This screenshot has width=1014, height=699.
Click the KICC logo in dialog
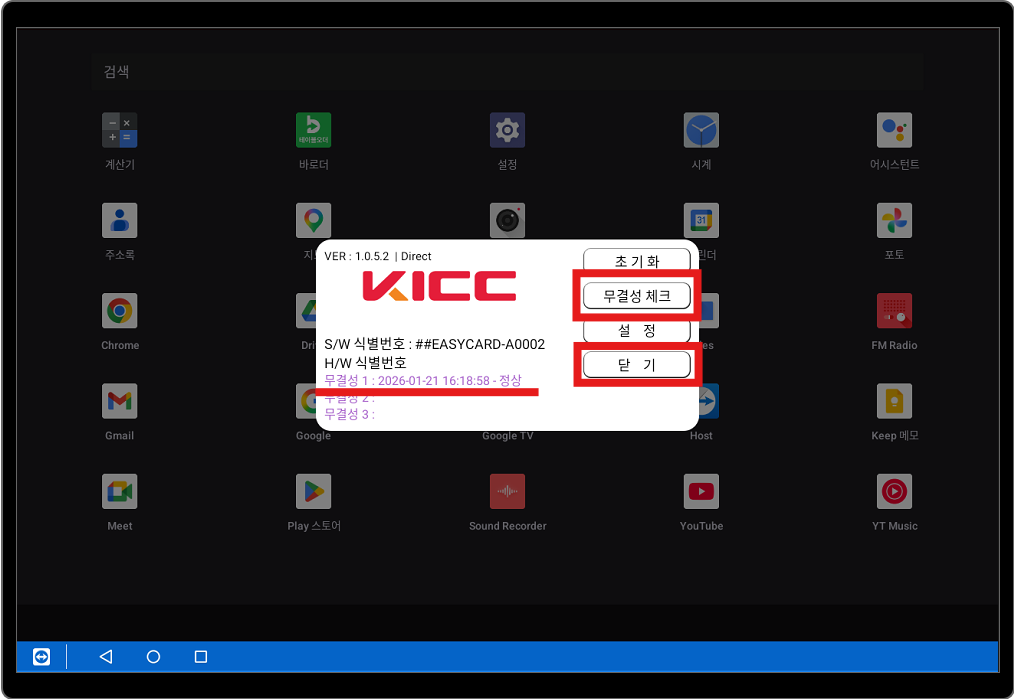tap(439, 286)
